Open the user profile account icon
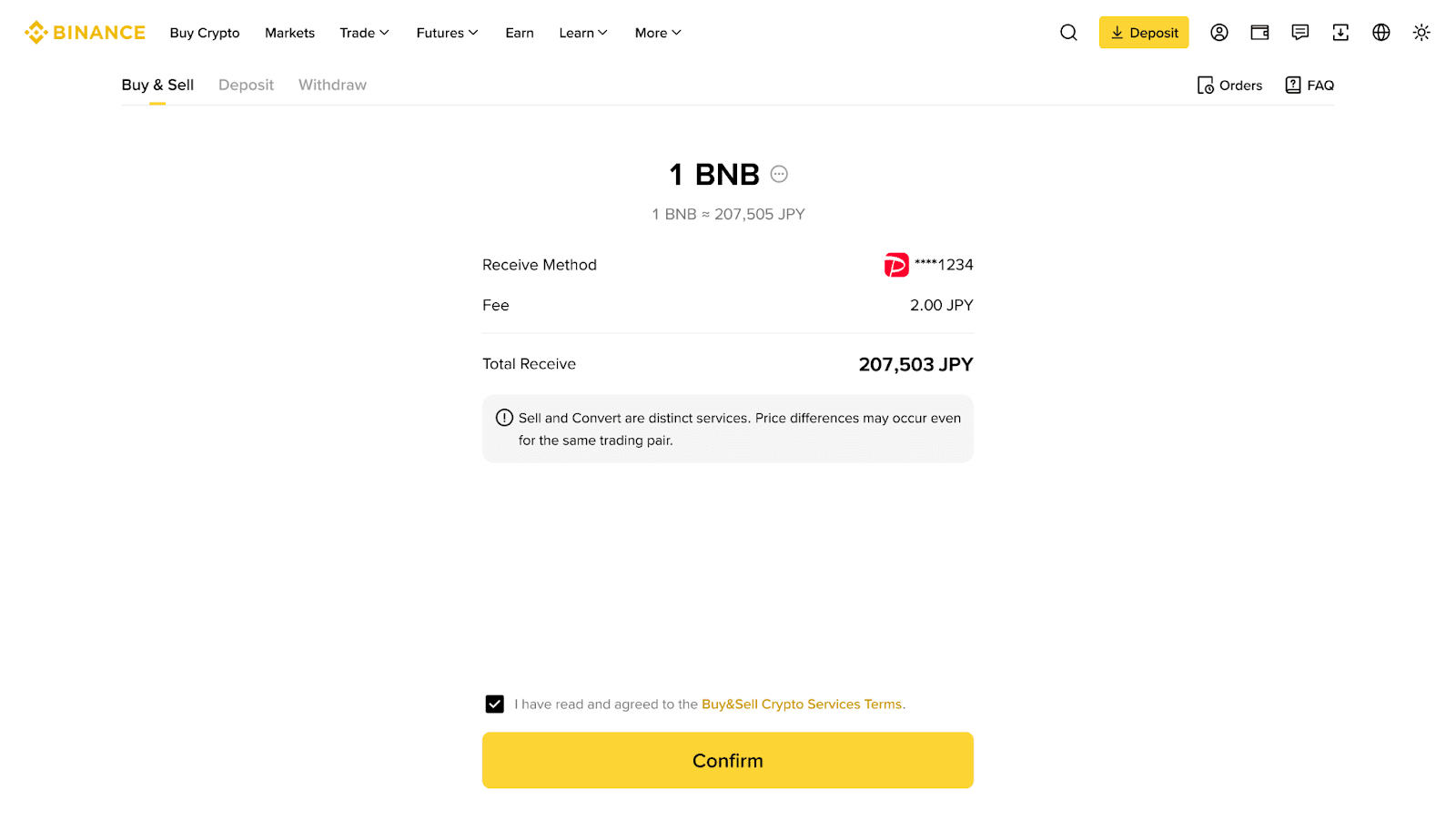This screenshot has height=821, width=1456. coord(1219,33)
